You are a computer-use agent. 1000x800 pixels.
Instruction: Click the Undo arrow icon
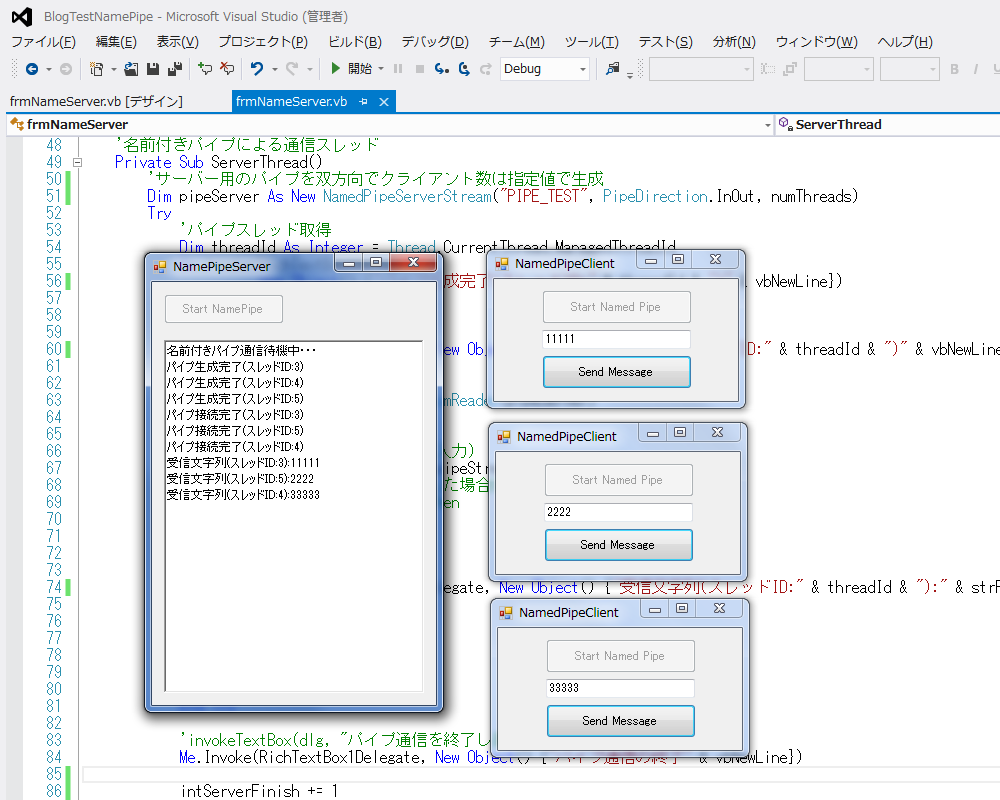[x=257, y=69]
